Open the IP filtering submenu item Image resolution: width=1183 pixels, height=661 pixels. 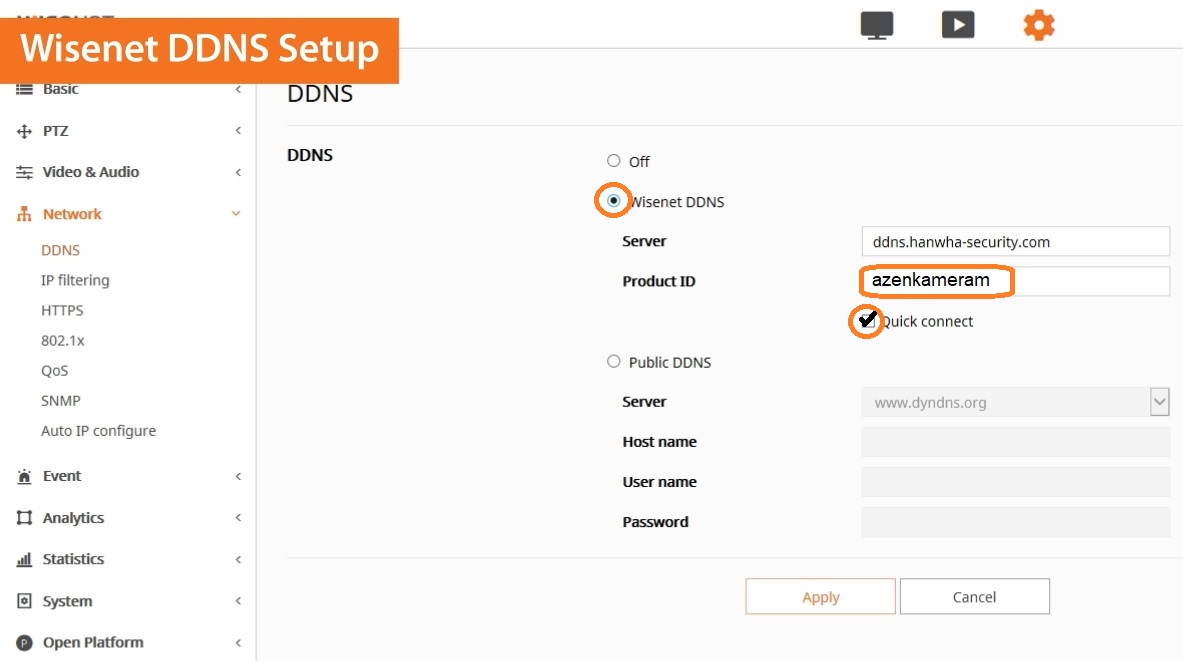tap(75, 280)
